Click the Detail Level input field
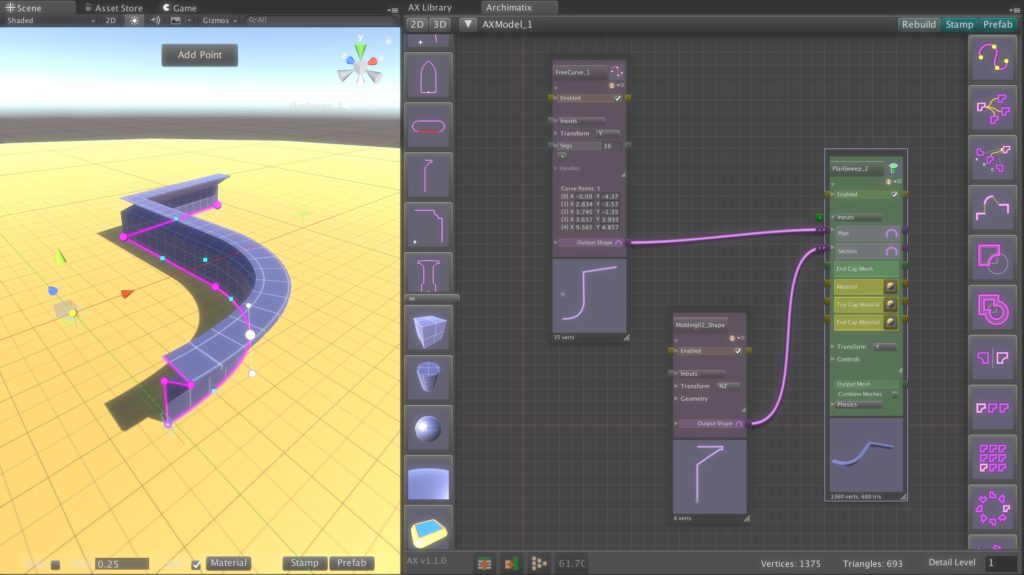The height and width of the screenshot is (575, 1024). pos(1001,564)
